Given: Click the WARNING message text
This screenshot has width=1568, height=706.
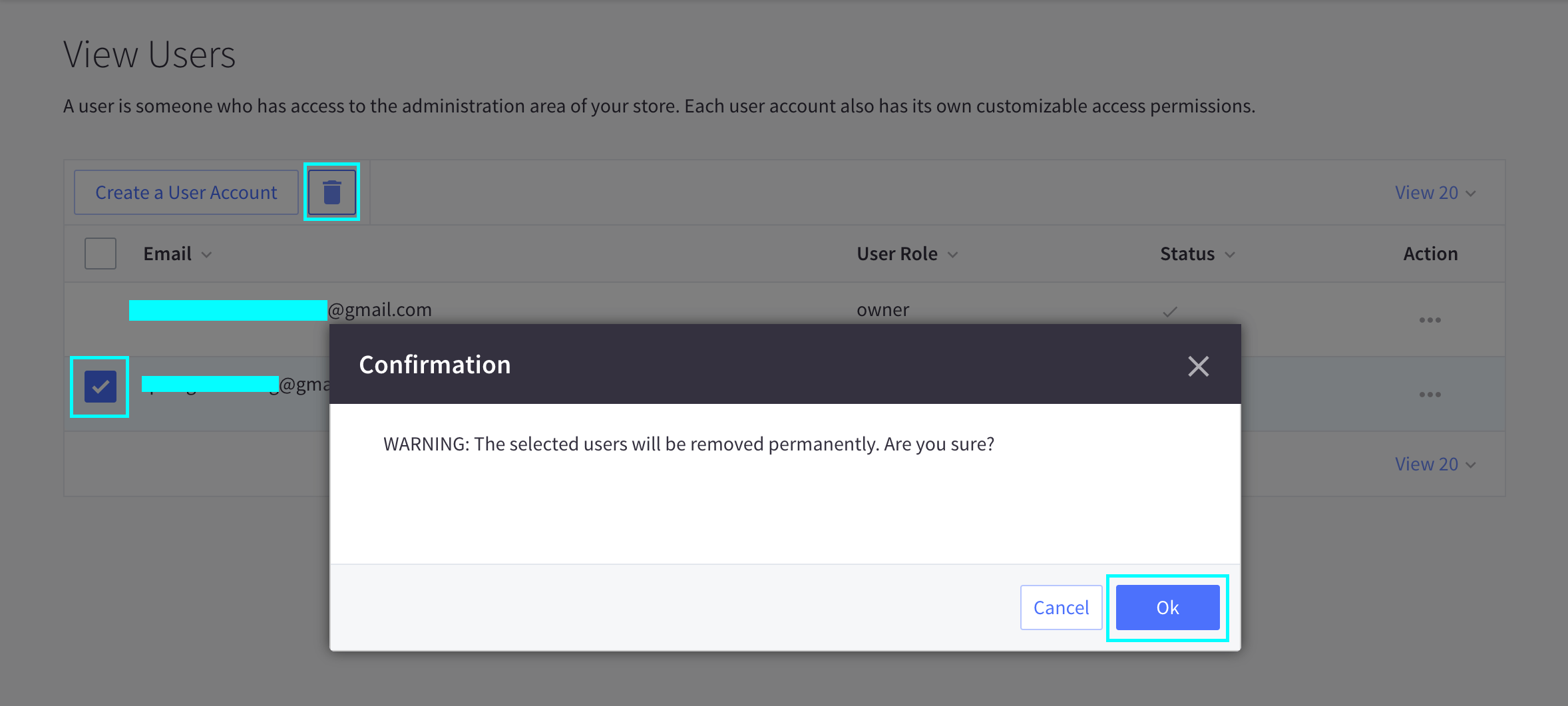Looking at the screenshot, I should (688, 444).
